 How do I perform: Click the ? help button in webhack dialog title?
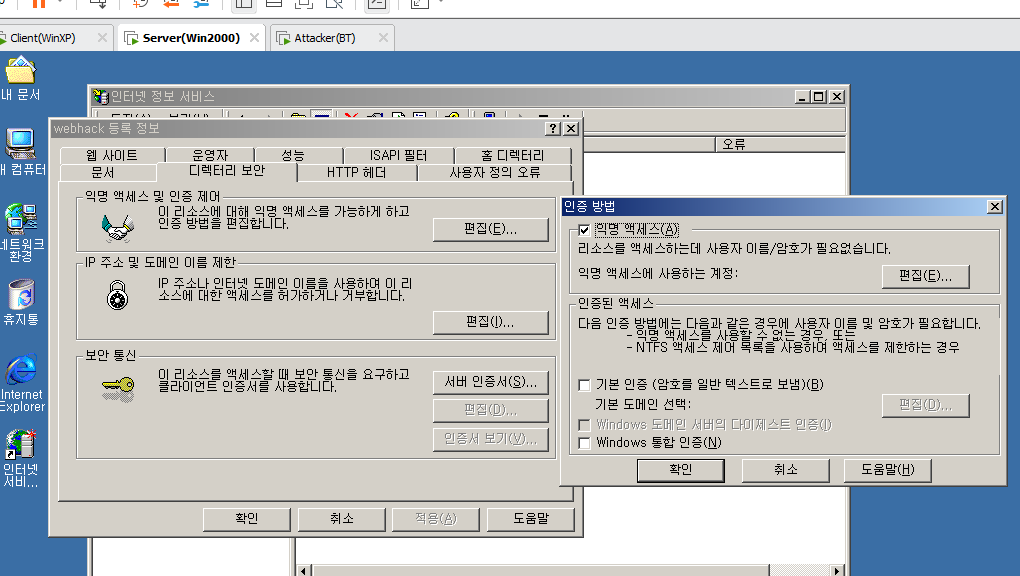coord(553,128)
